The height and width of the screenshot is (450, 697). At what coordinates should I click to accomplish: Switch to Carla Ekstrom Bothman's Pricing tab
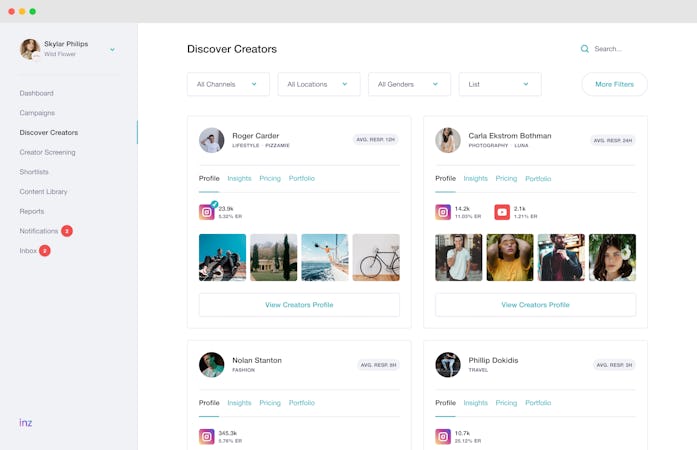[x=506, y=178]
